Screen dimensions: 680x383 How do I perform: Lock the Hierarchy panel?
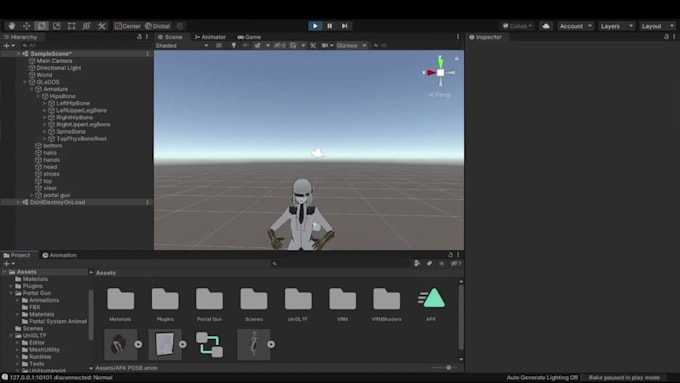[139, 37]
